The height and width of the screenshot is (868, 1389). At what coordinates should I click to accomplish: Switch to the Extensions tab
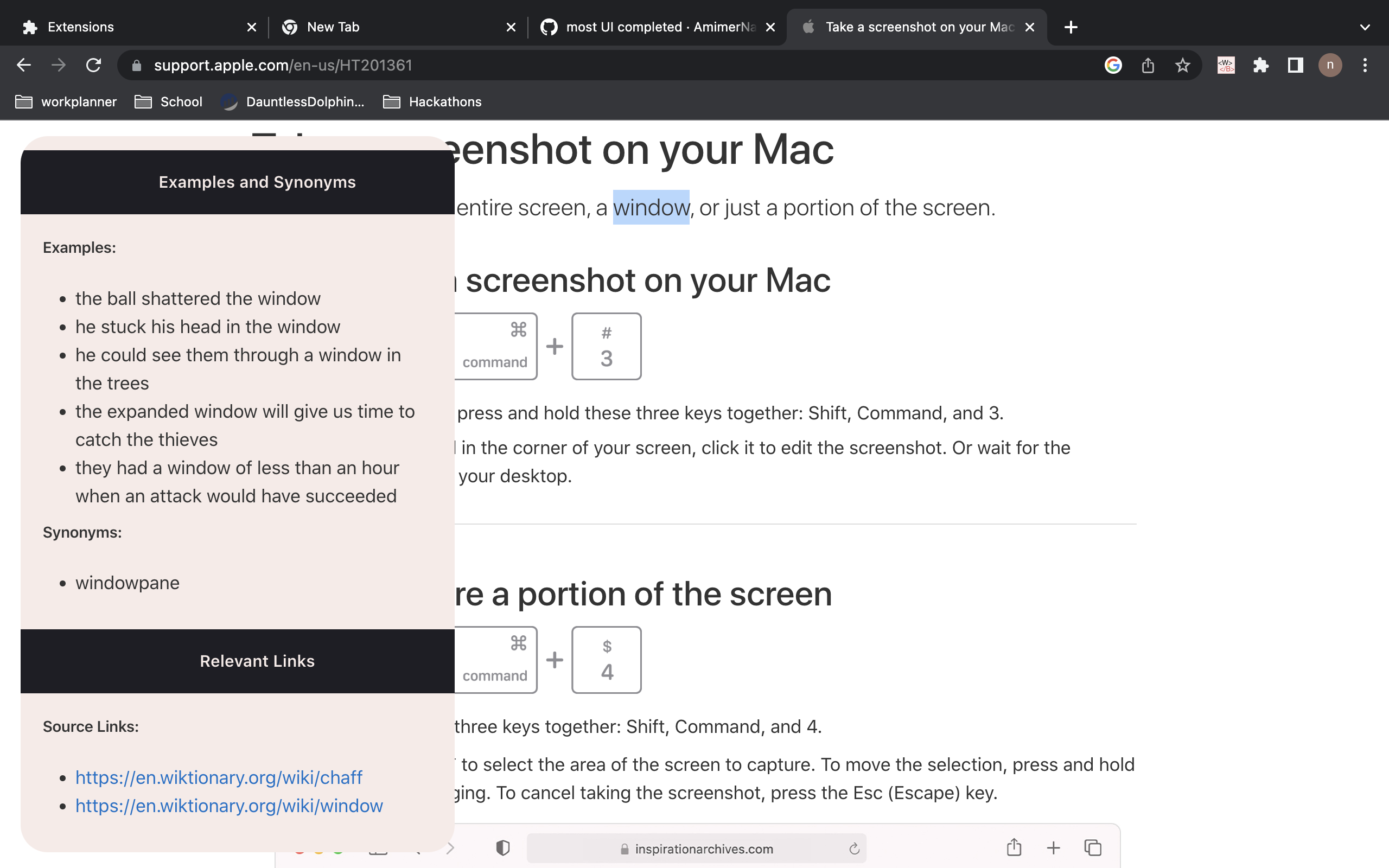click(80, 27)
